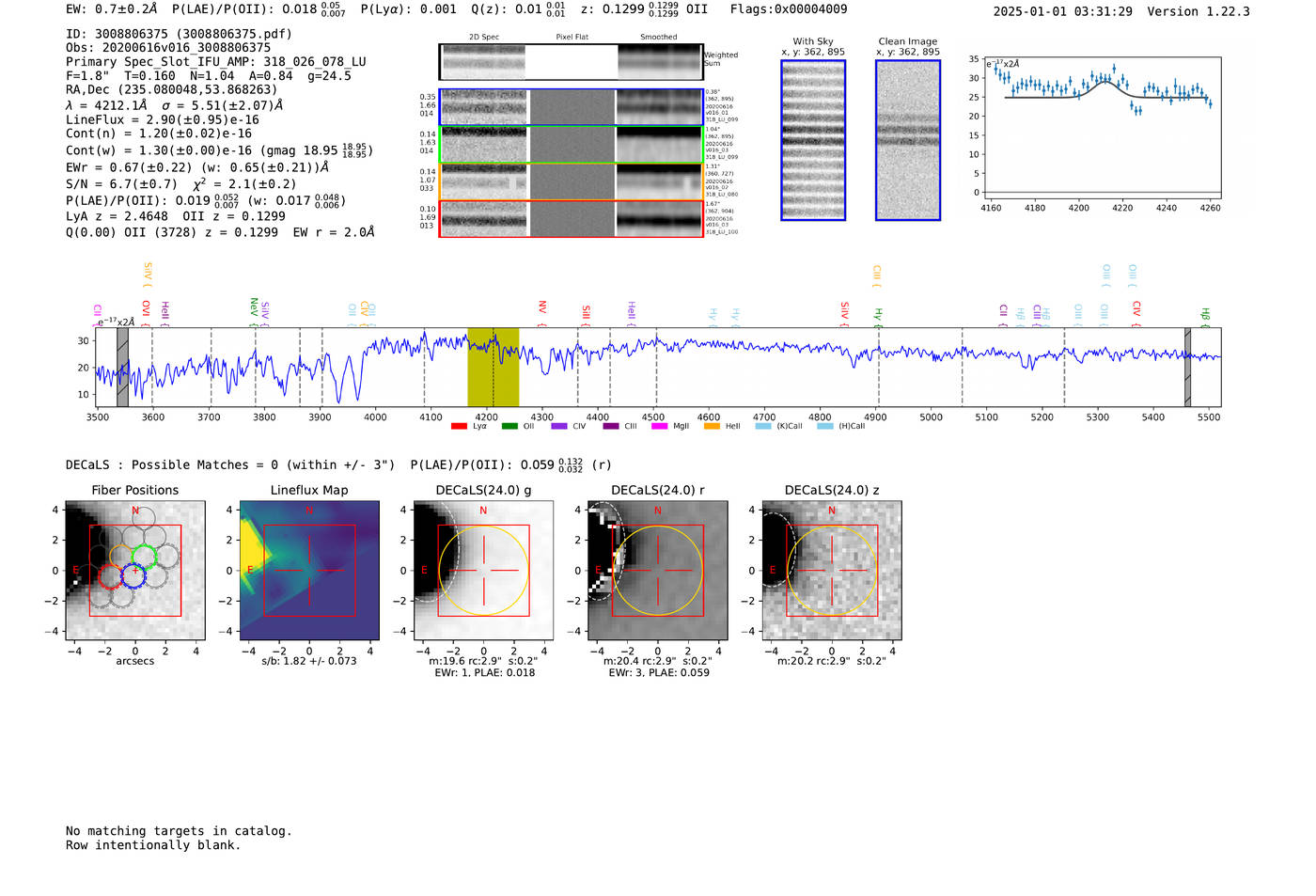Click No matching targets in catalog text
Image resolution: width=1316 pixels, height=896 pixels.
(x=179, y=831)
